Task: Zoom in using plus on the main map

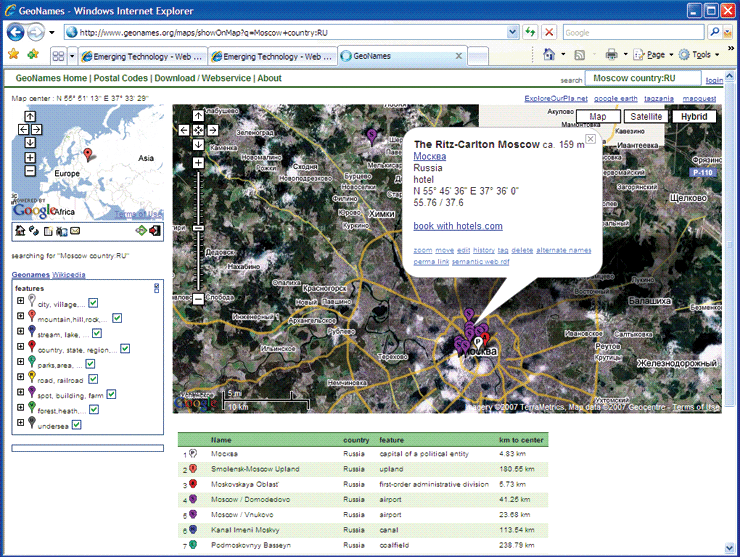Action: pos(198,163)
